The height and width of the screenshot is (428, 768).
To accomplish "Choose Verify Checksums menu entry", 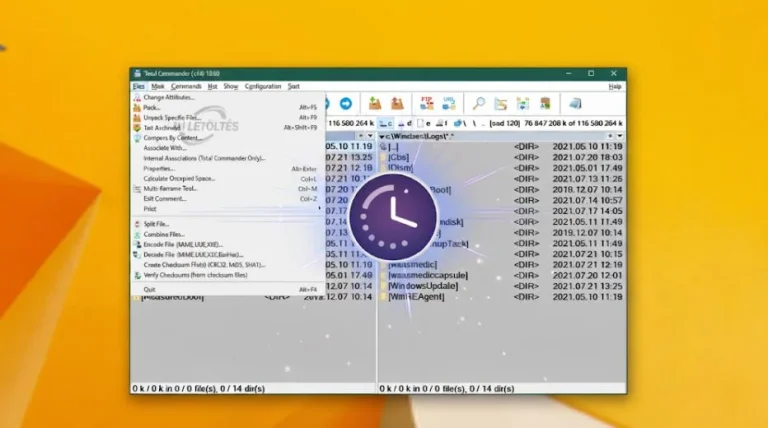I will click(x=227, y=275).
